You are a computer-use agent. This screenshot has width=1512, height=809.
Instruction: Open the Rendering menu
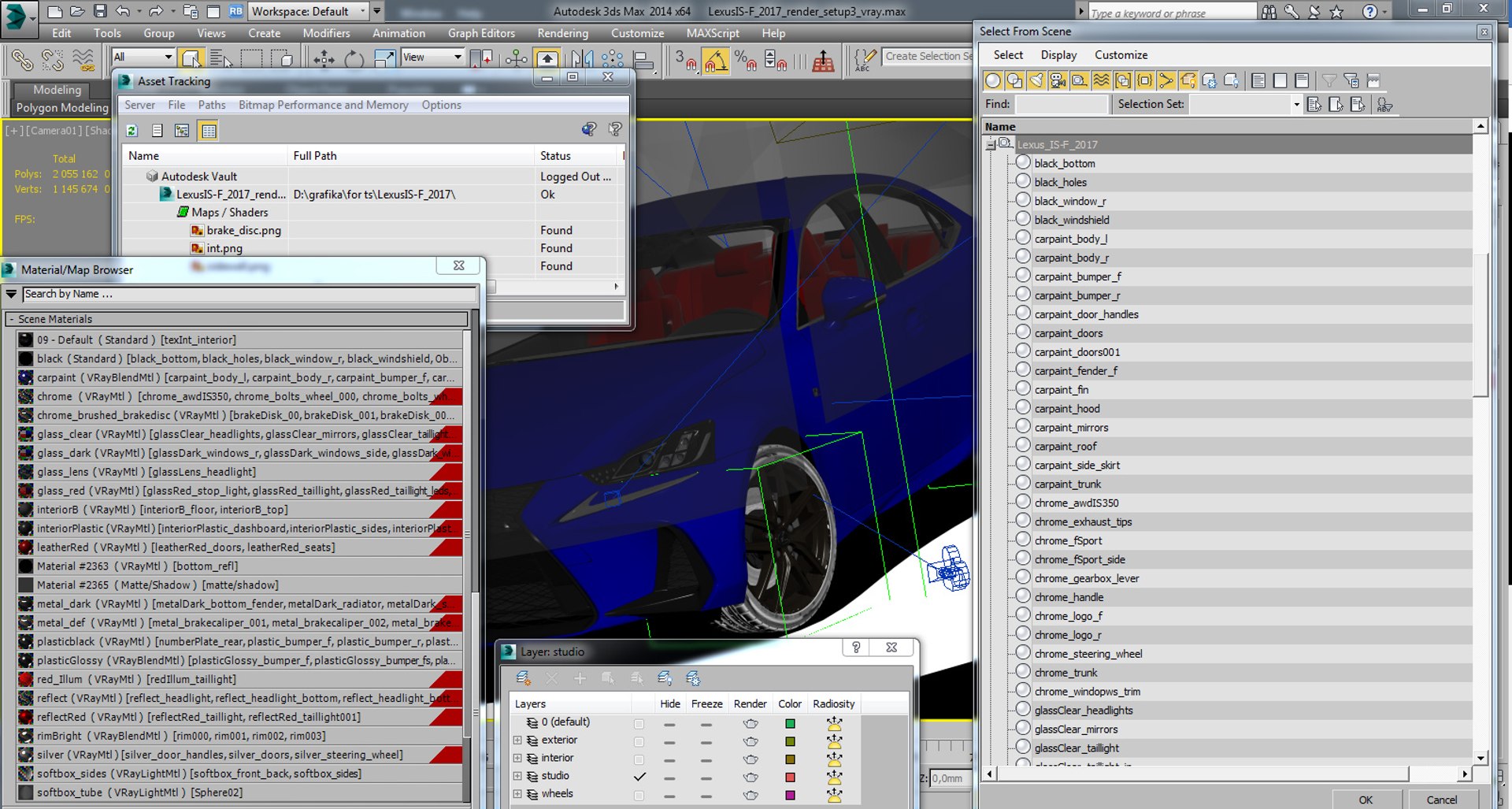pos(562,33)
